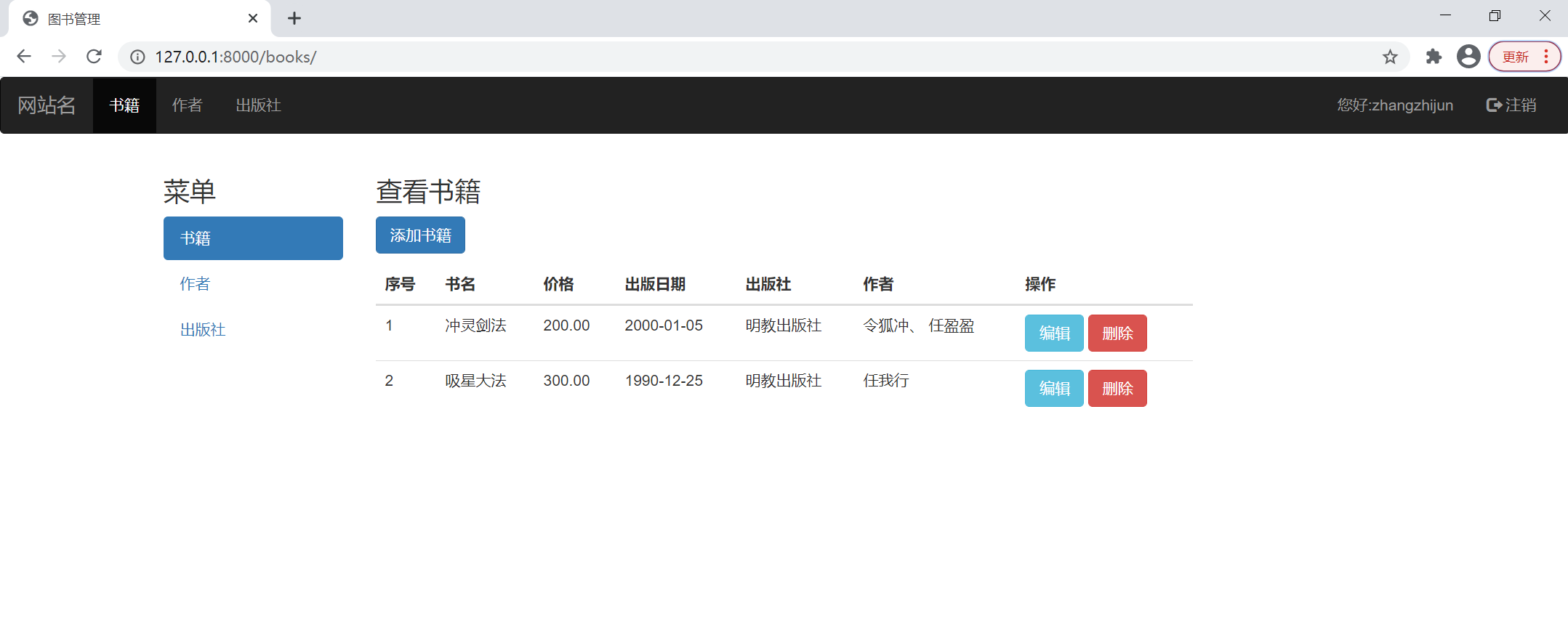Viewport: 1568px width, 619px height.
Task: Click the 网站名 brand link
Action: coord(47,105)
